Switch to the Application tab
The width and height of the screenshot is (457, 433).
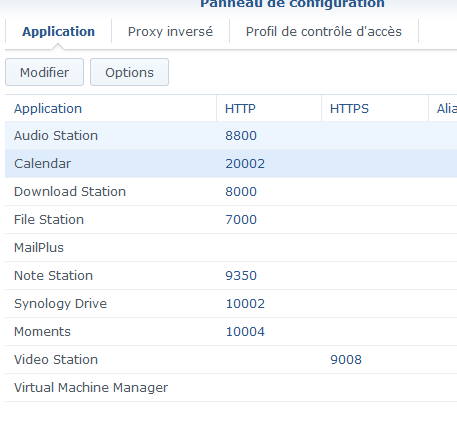58,31
